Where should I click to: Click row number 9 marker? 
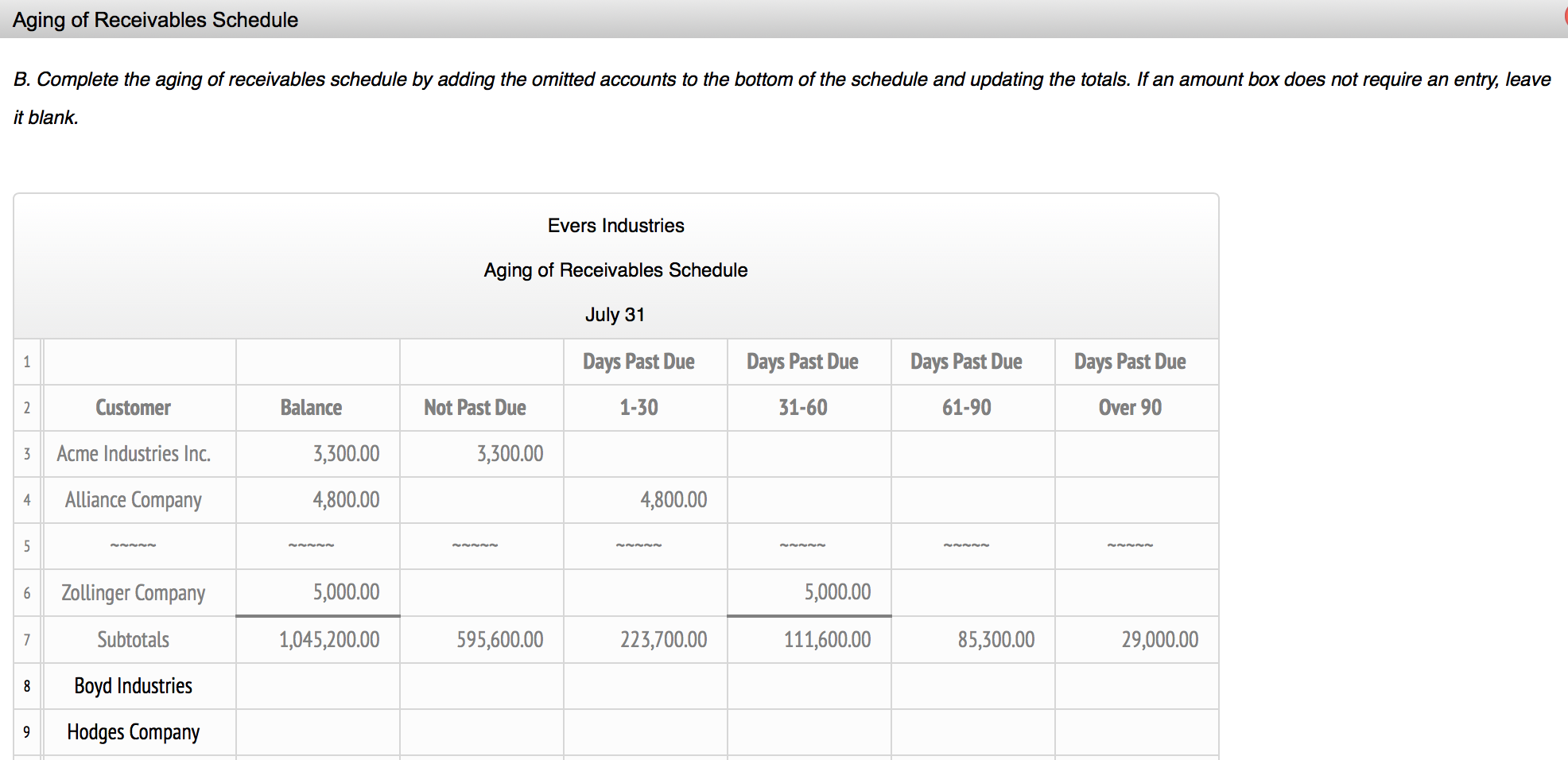point(27,732)
